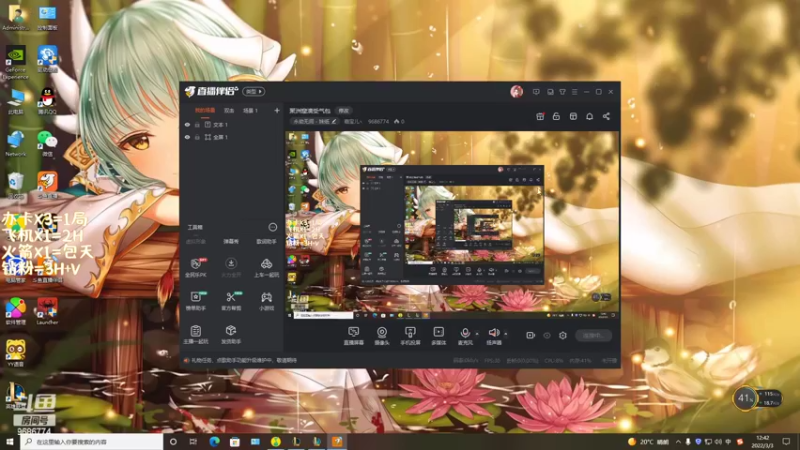Open the 小游戏 gamepad tool

pyautogui.click(x=266, y=301)
